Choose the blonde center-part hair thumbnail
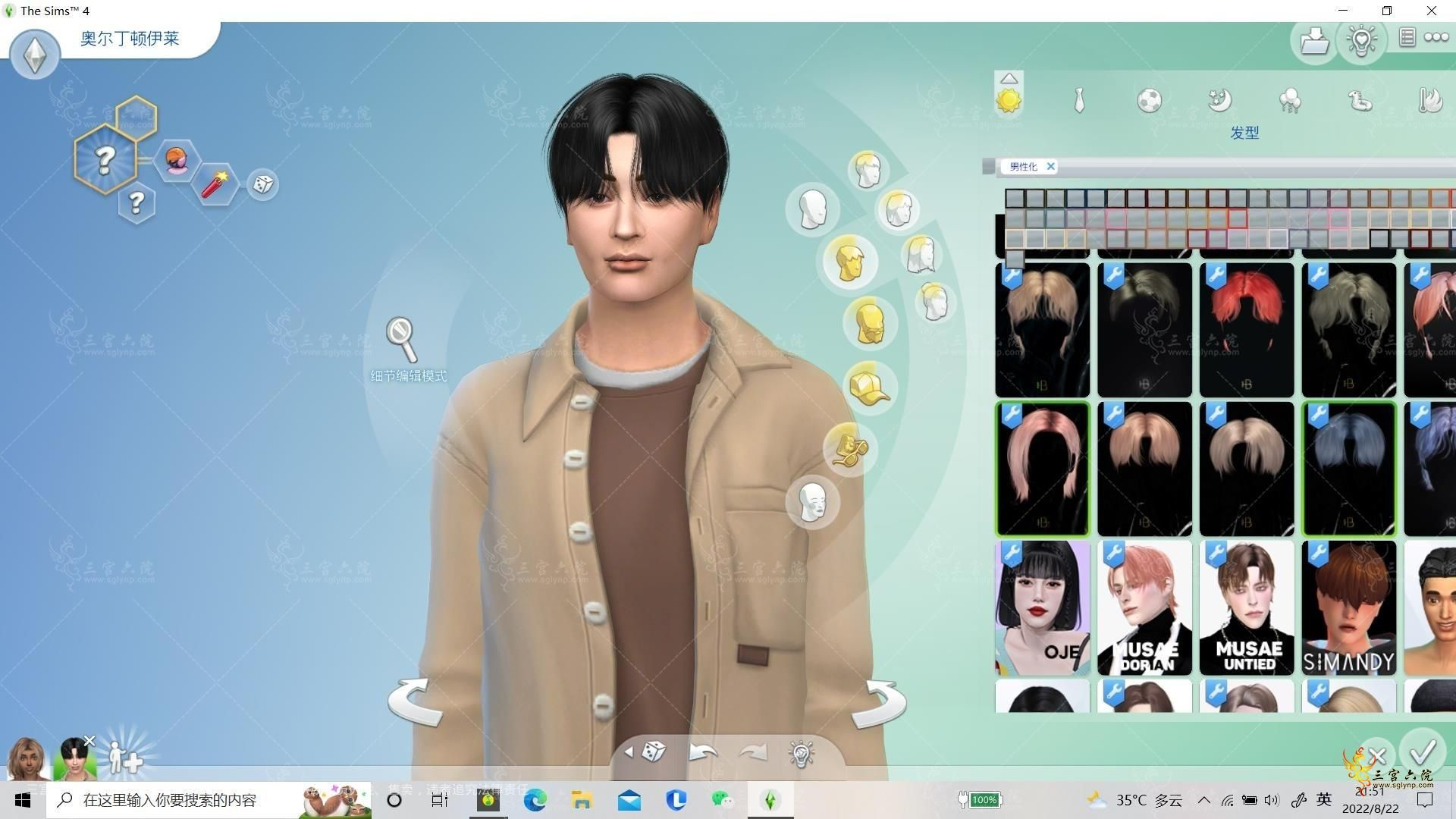This screenshot has width=1456, height=819. click(1042, 330)
